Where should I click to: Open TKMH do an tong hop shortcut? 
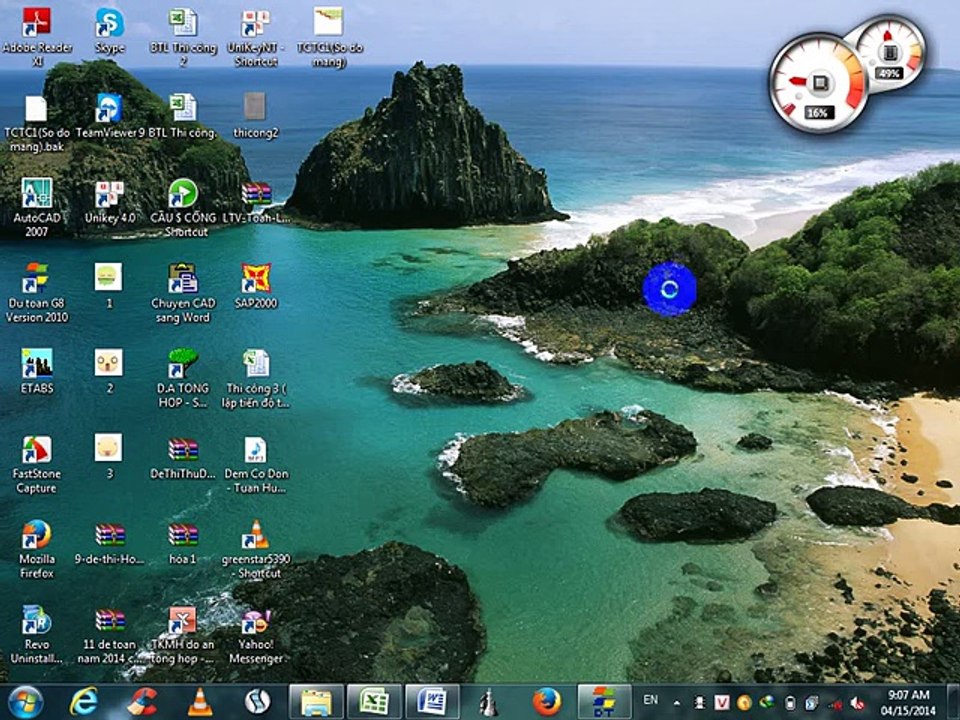(183, 620)
